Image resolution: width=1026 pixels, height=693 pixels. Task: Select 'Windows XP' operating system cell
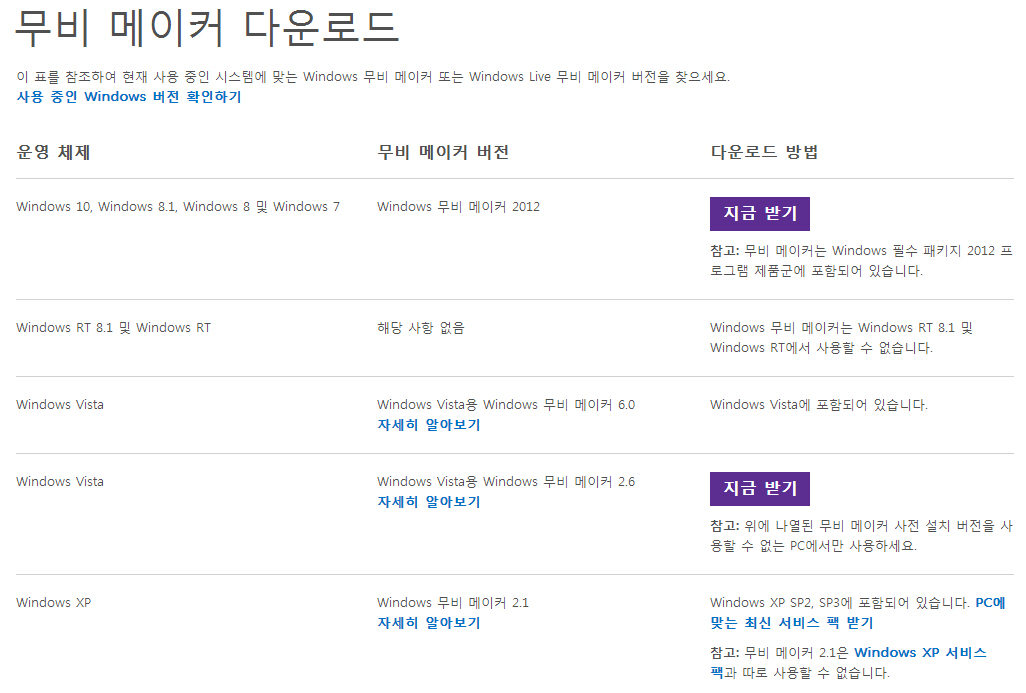pyautogui.click(x=54, y=603)
